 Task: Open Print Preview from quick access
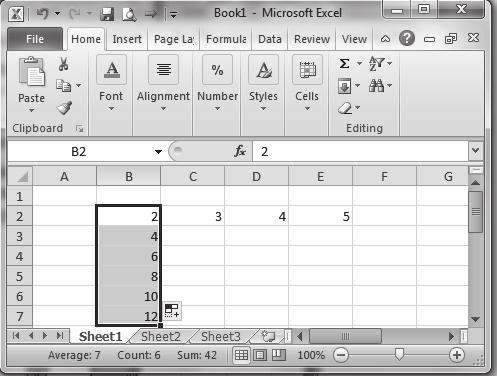click(x=129, y=14)
